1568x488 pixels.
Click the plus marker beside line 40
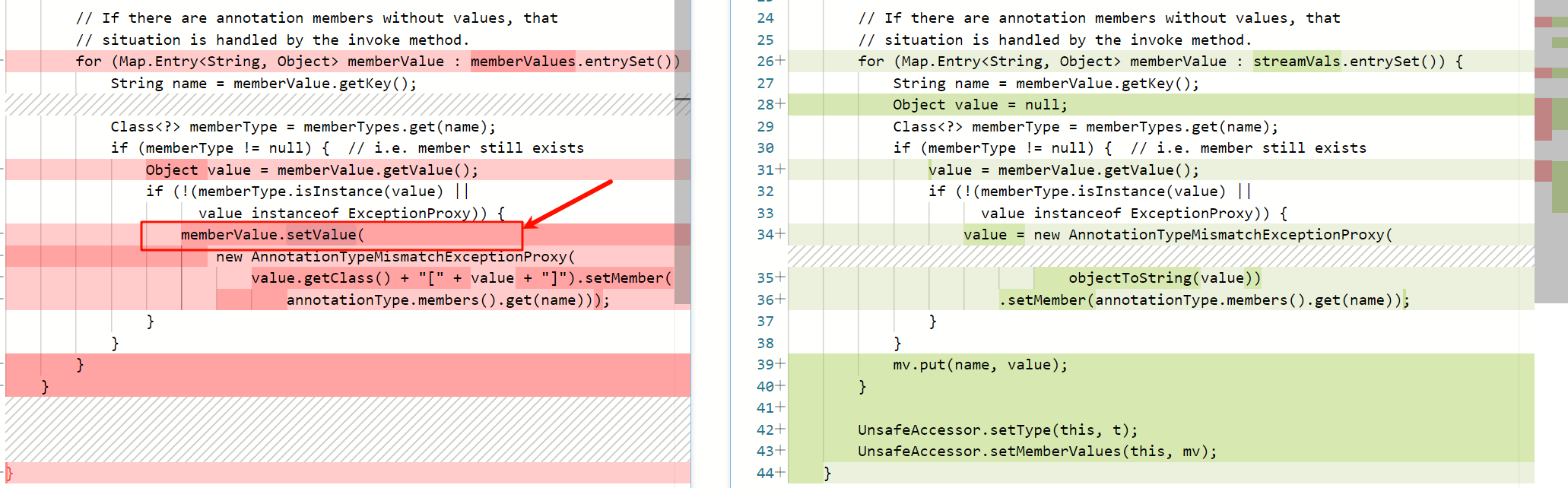pos(781,386)
